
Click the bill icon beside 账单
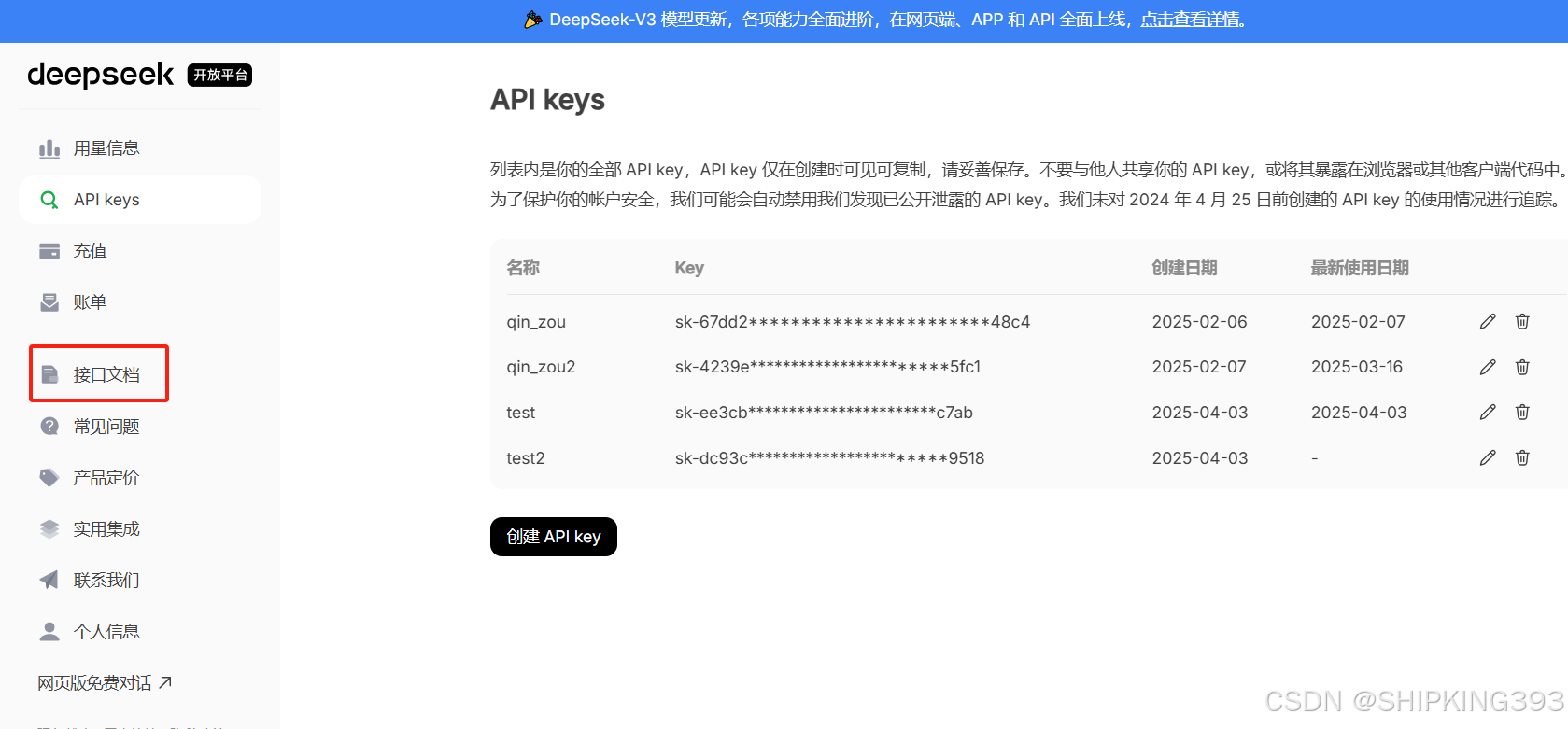pos(49,302)
